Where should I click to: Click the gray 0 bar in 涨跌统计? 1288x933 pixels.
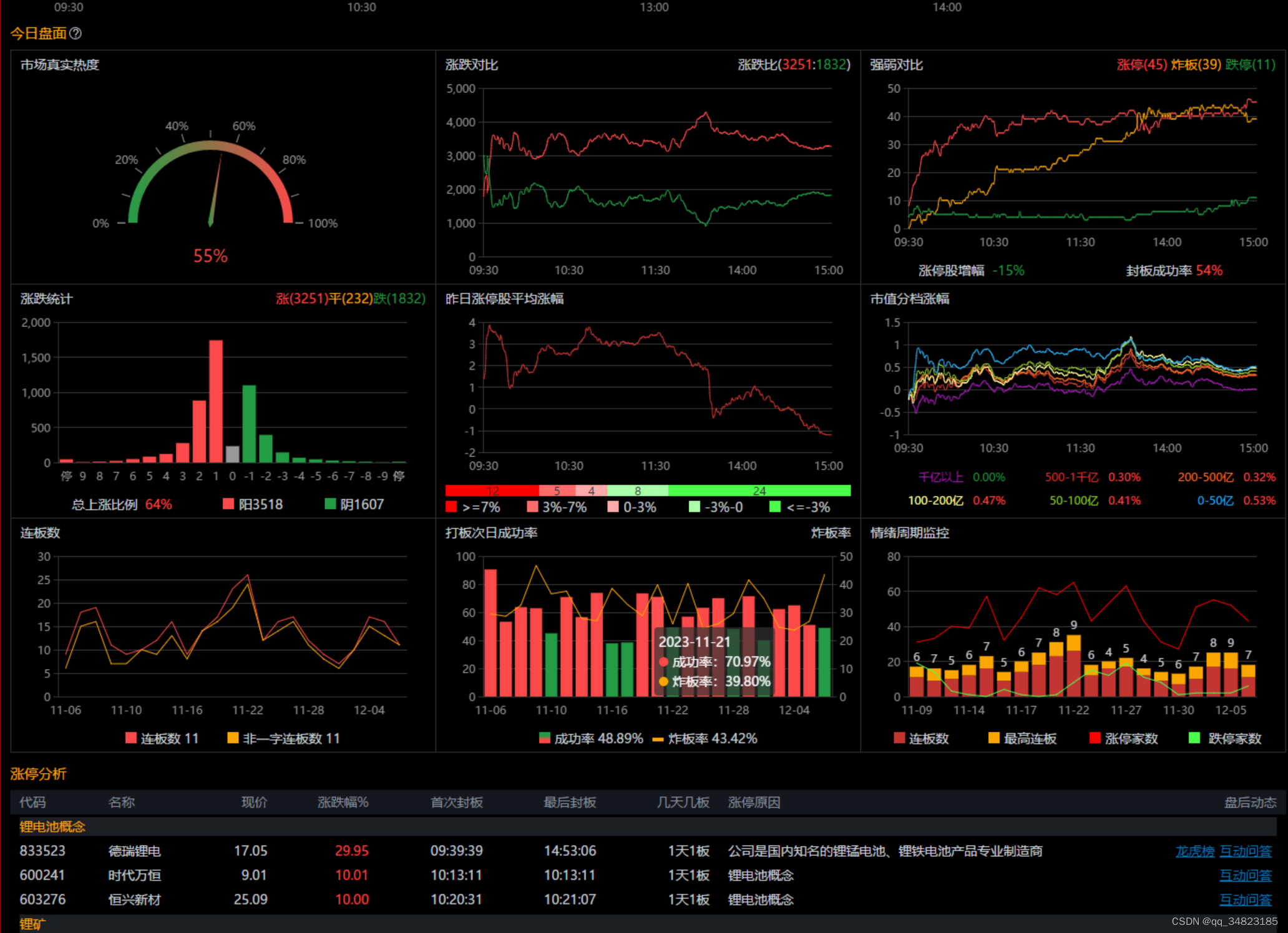232,454
